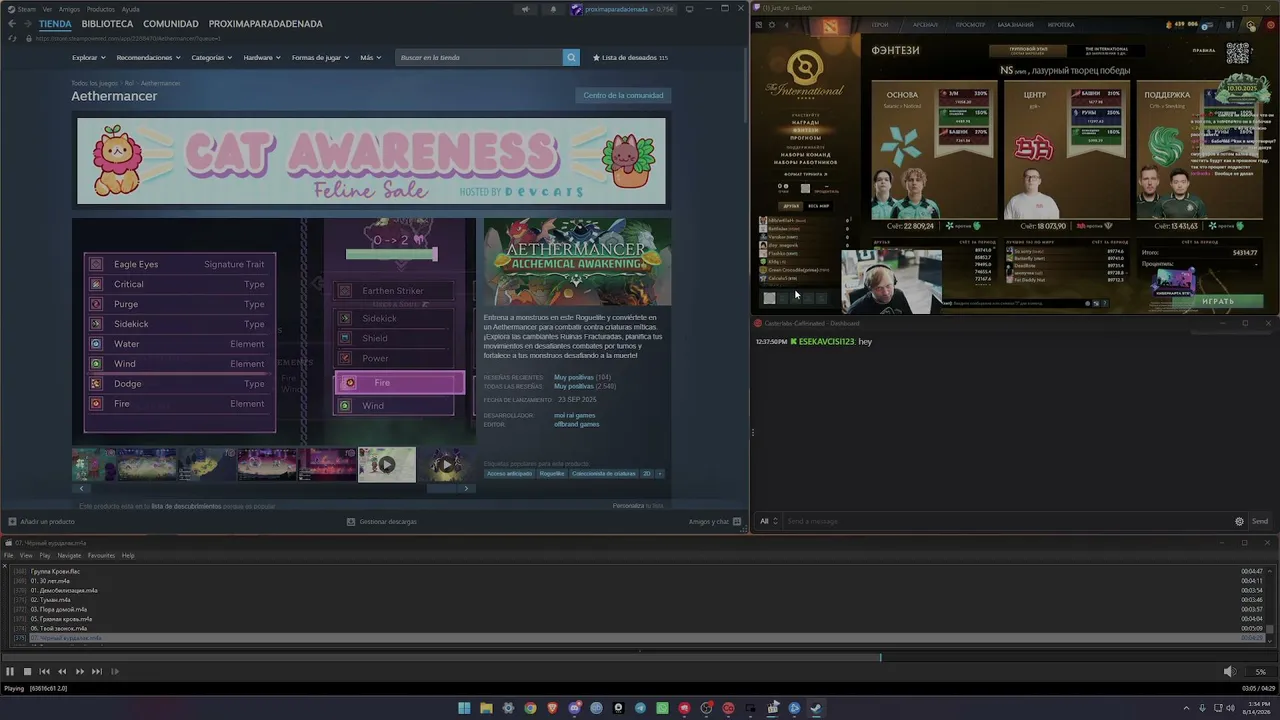This screenshot has width=1280, height=720.
Task: Open Windows Start menu
Action: [x=464, y=708]
